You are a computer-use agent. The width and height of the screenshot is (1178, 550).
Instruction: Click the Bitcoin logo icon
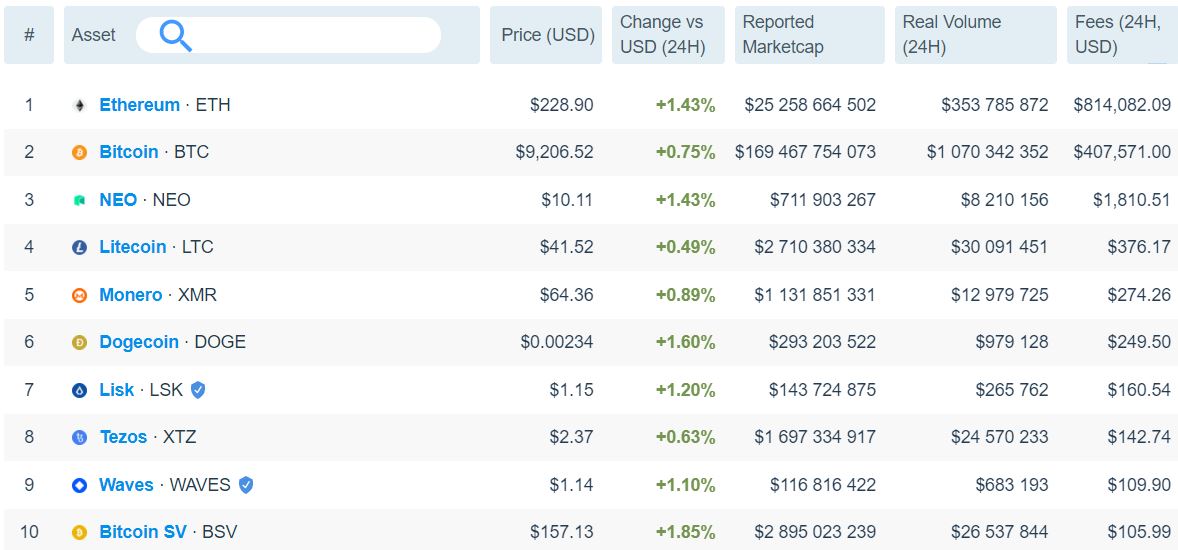click(80, 153)
